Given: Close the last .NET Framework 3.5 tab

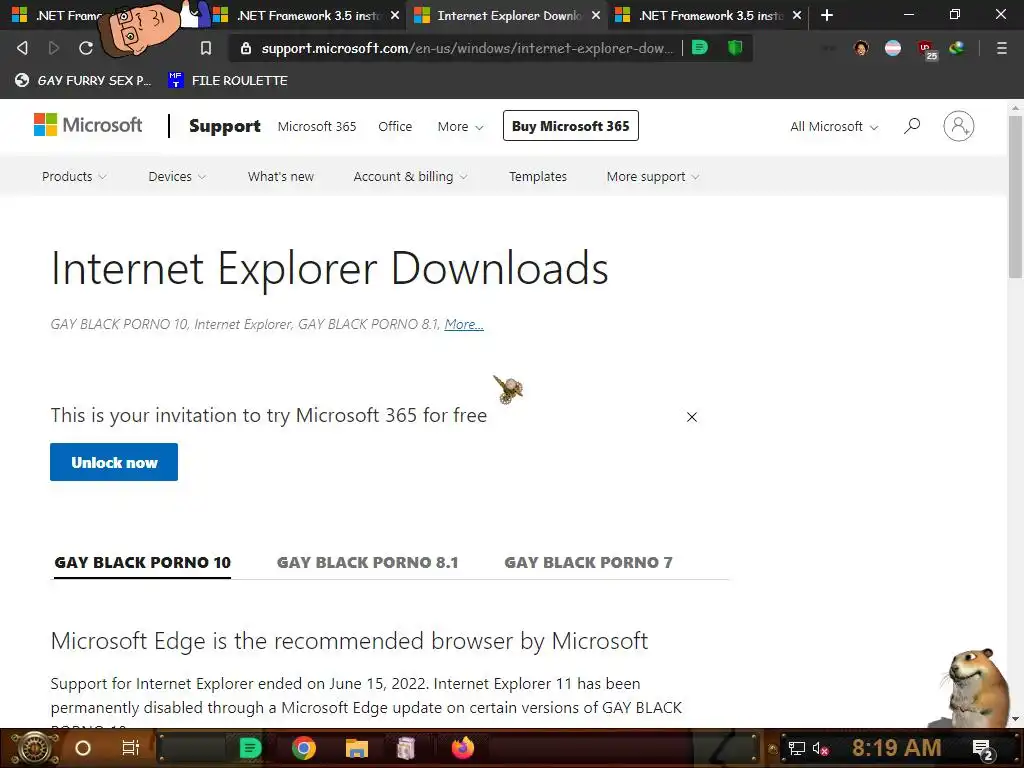Looking at the screenshot, I should coord(797,15).
